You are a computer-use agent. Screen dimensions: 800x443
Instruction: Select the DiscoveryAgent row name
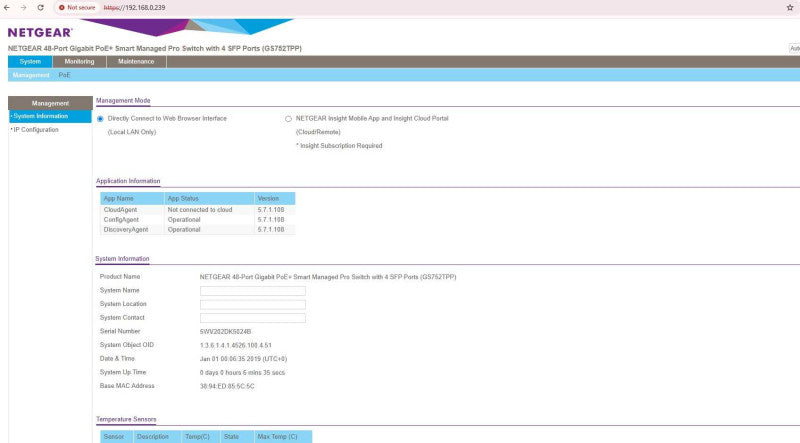[x=126, y=230]
